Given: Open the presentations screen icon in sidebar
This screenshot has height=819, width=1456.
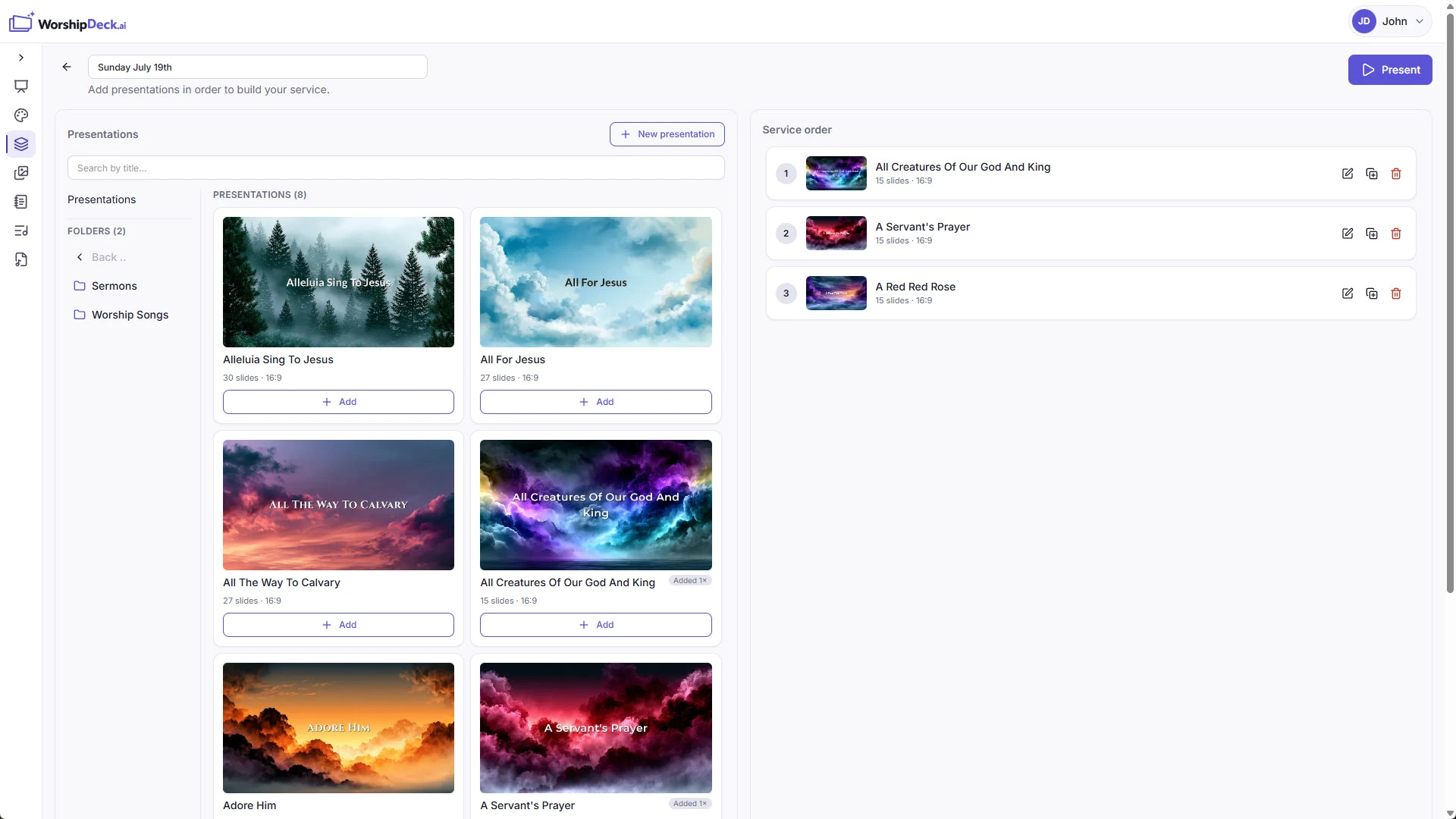Looking at the screenshot, I should click(x=21, y=86).
